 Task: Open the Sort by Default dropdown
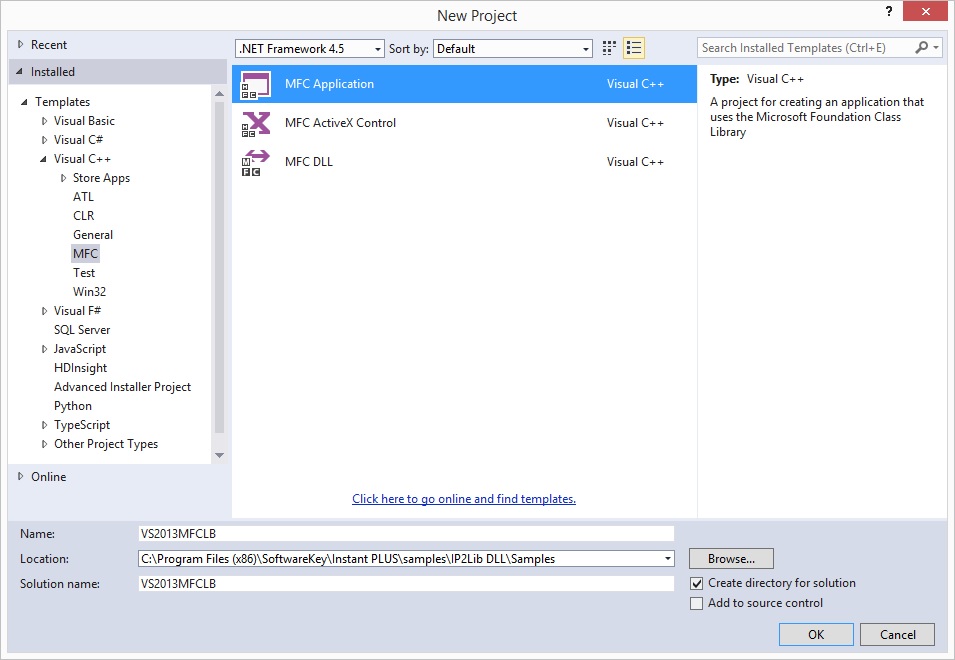point(513,49)
